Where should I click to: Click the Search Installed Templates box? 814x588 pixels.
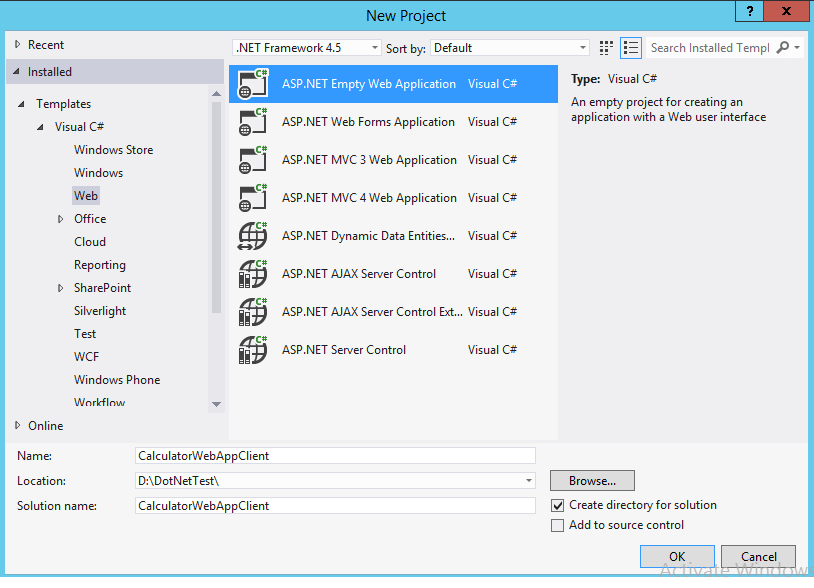pyautogui.click(x=710, y=48)
